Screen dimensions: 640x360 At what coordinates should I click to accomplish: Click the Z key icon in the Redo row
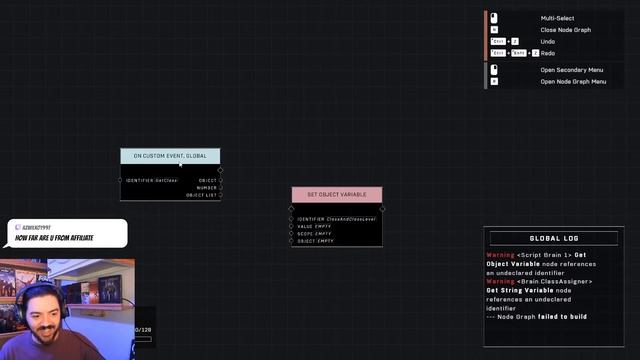pyautogui.click(x=536, y=53)
